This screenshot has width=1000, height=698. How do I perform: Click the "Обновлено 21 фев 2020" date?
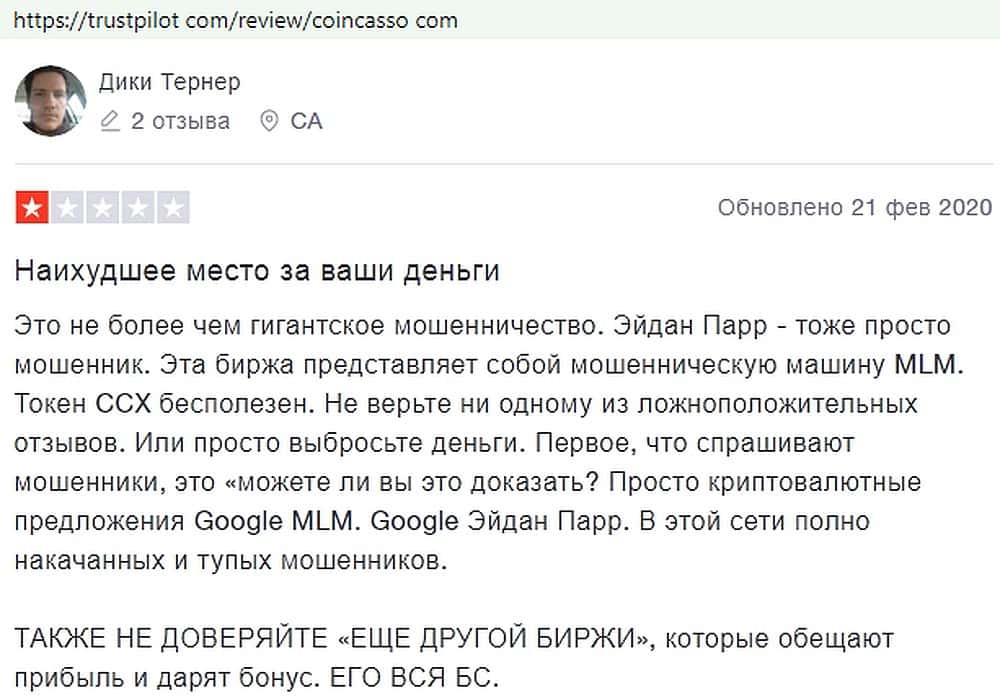pyautogui.click(x=855, y=208)
